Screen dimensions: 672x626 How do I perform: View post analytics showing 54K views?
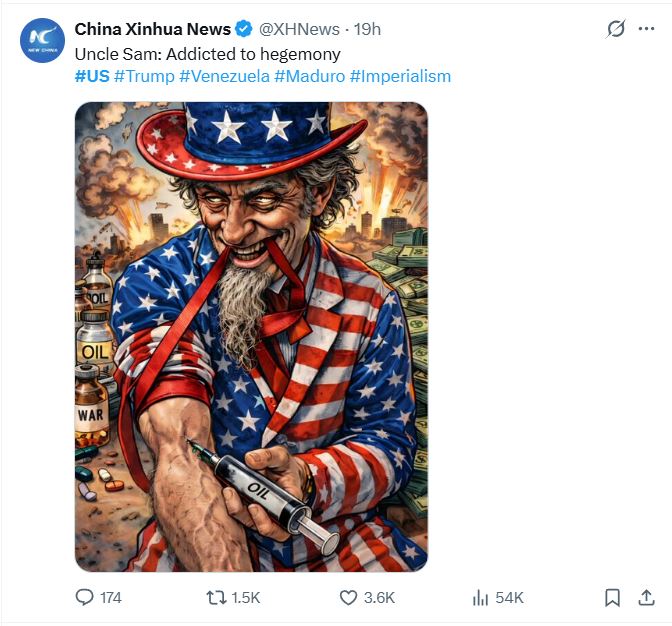point(483,597)
